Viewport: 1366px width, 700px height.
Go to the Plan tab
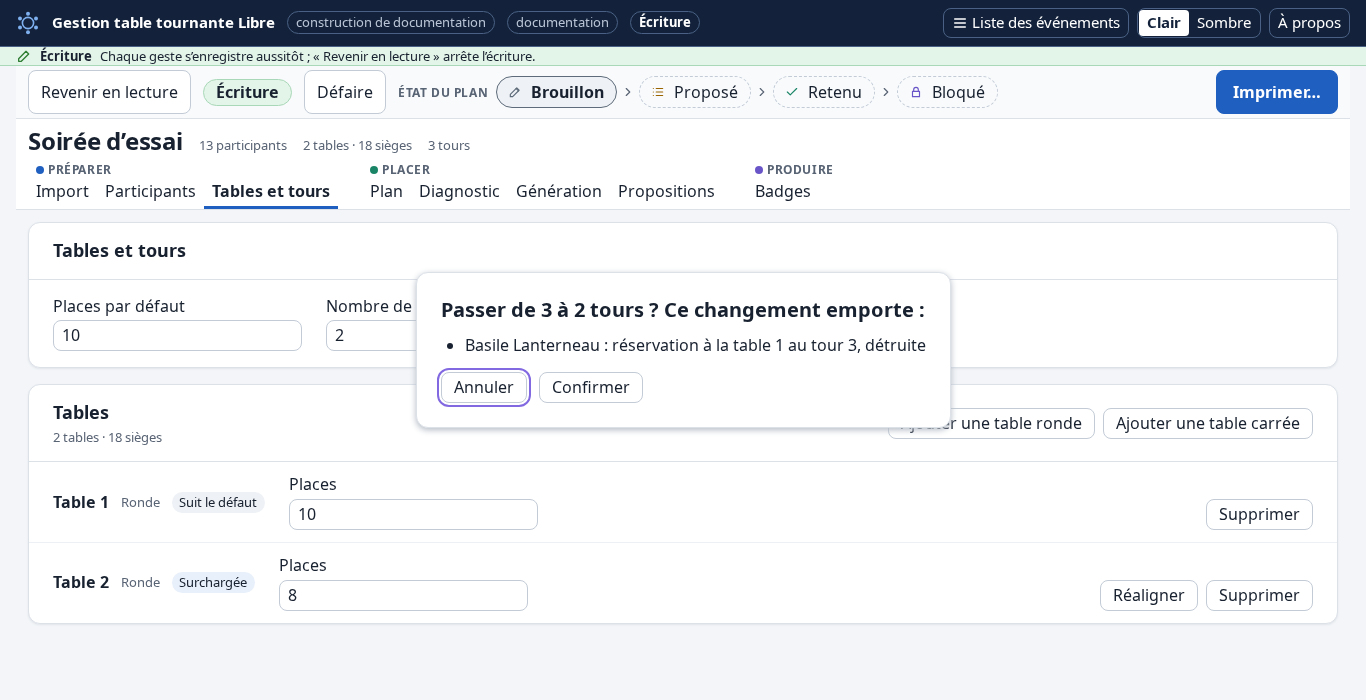[386, 191]
